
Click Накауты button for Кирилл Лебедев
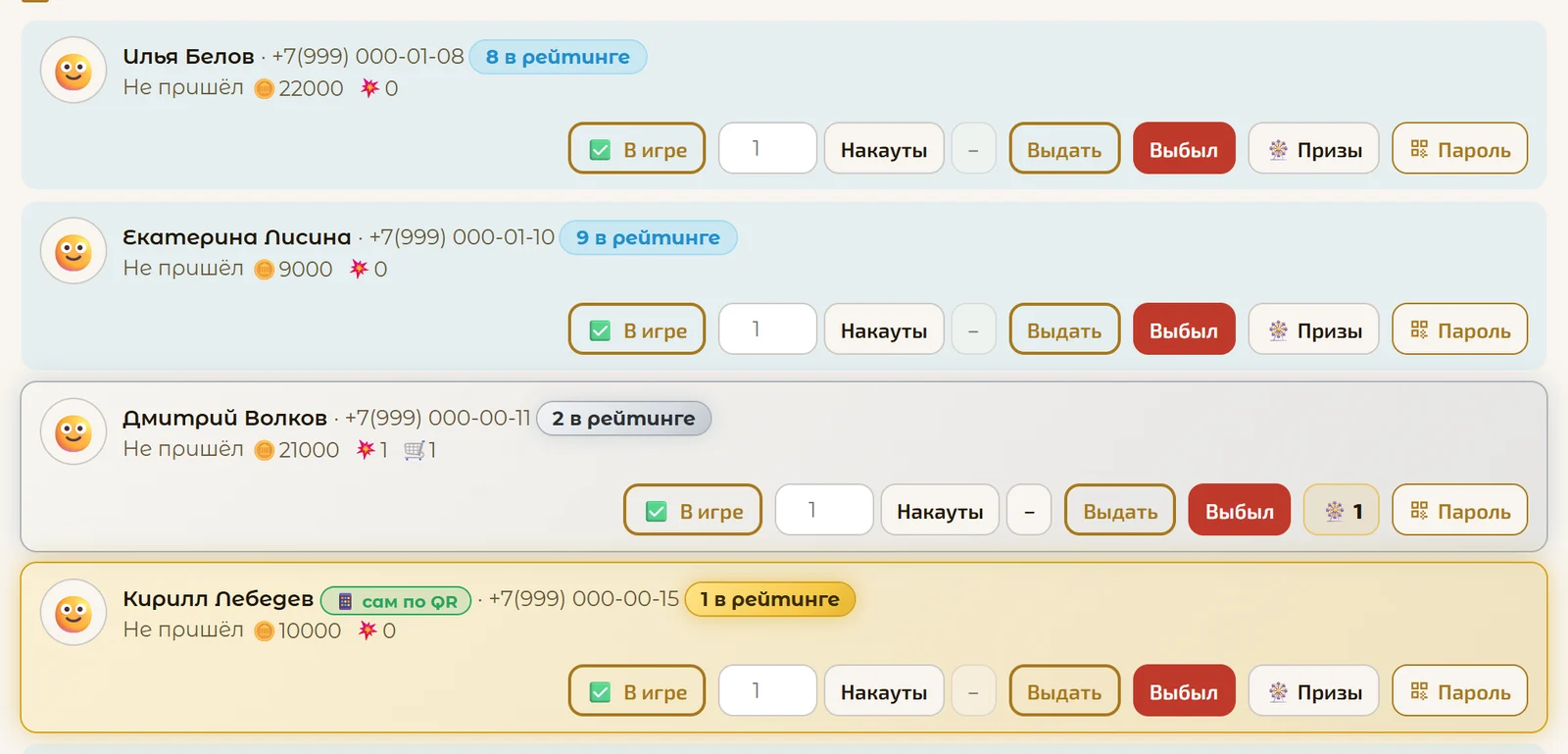[884, 691]
